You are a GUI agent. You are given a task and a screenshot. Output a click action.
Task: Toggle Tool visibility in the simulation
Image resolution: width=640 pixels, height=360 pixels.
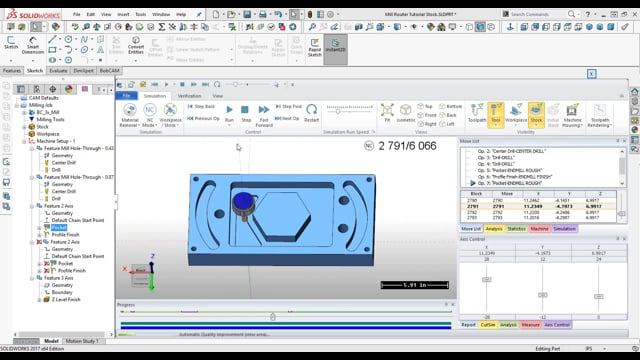coord(496,114)
